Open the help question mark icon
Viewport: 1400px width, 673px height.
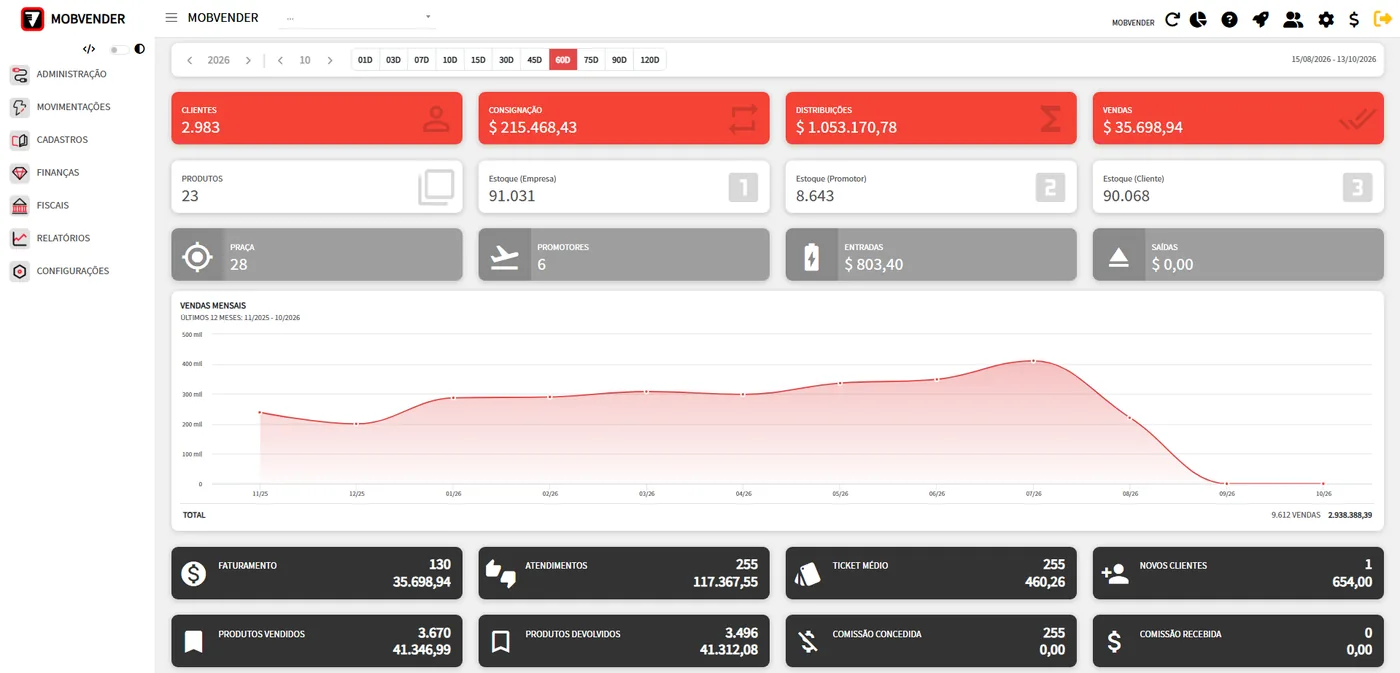pos(1229,19)
